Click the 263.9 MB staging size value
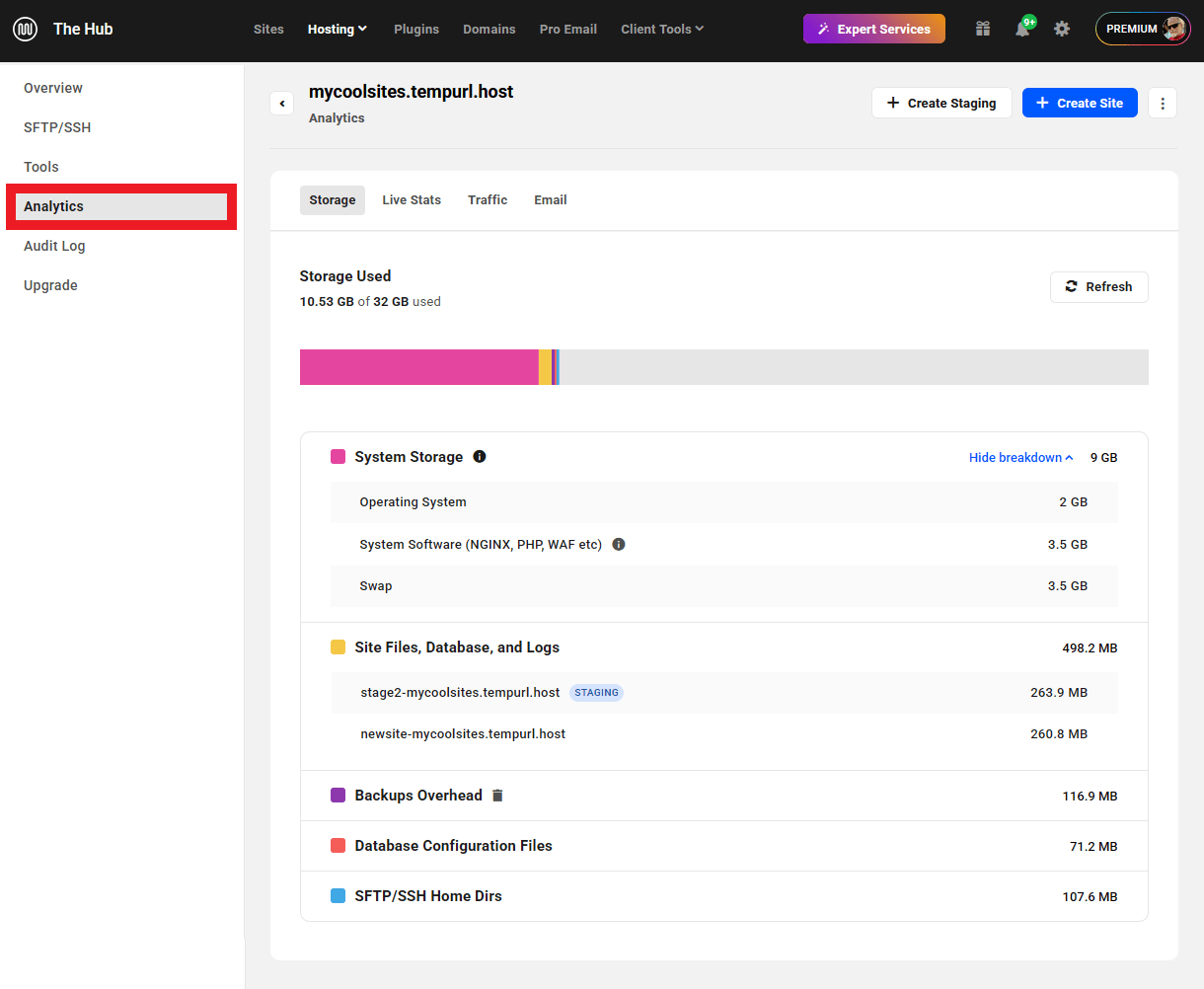Viewport: 1204px width, 989px height. point(1059,693)
